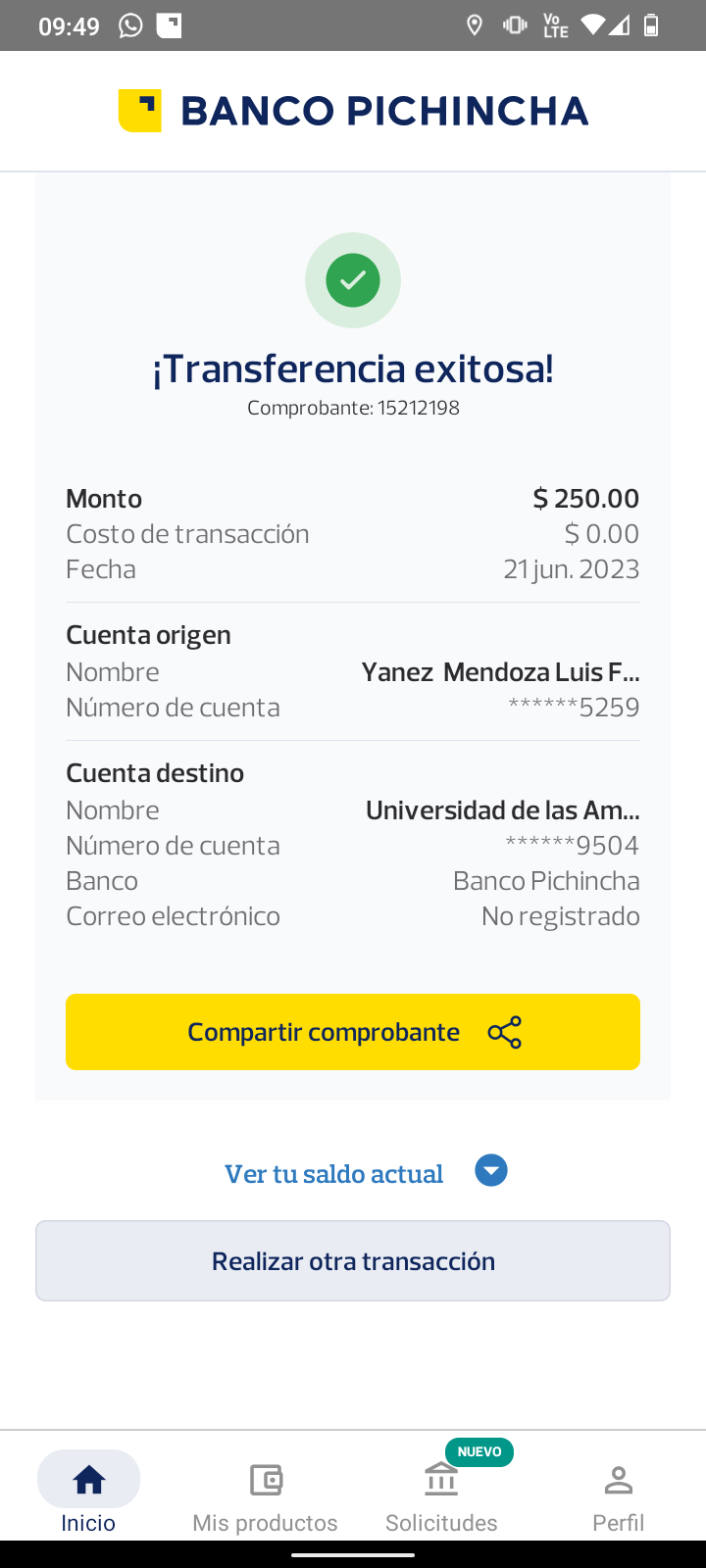Screen dimensions: 706x1568
Task: Expand the blue arrow beside Ver tu saldo actual
Action: 491,1171
